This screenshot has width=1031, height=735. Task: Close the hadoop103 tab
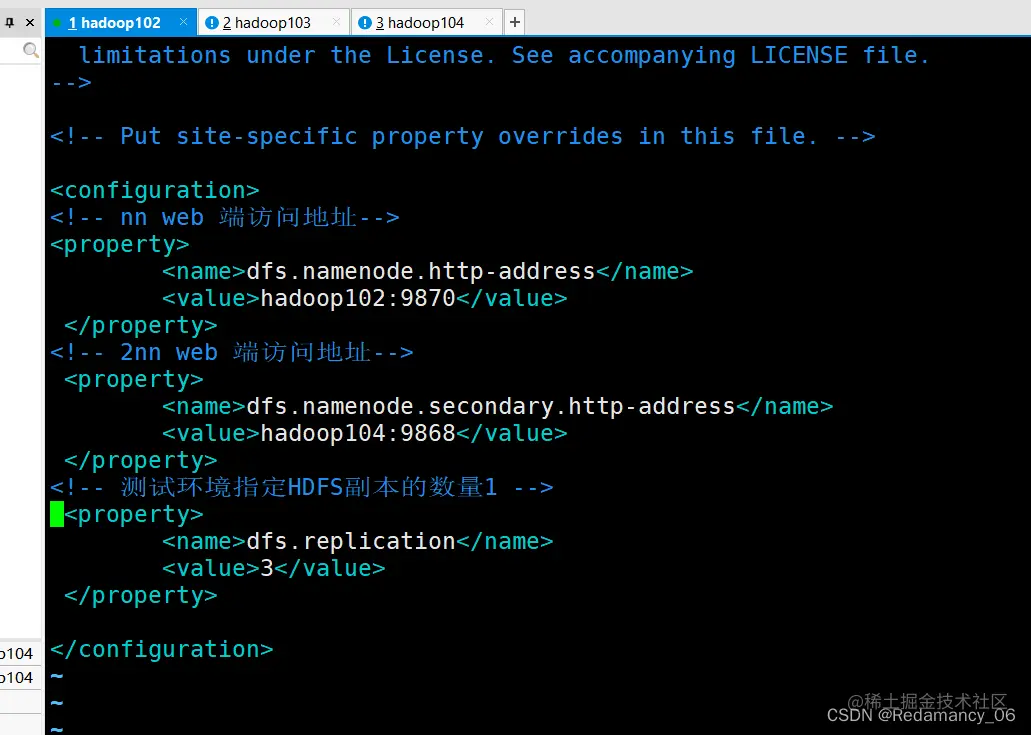coord(337,22)
